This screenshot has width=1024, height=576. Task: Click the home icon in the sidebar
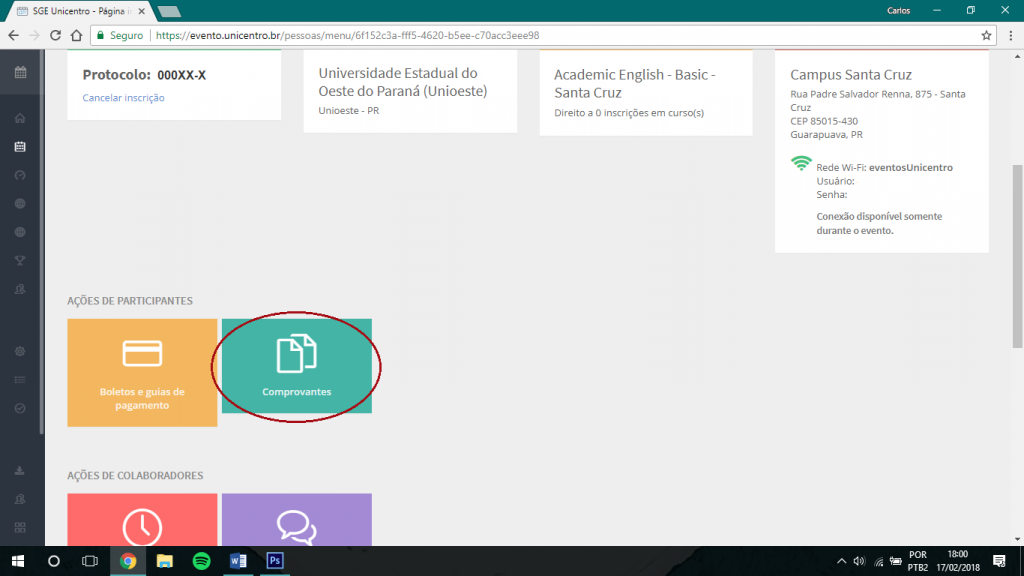[20, 118]
